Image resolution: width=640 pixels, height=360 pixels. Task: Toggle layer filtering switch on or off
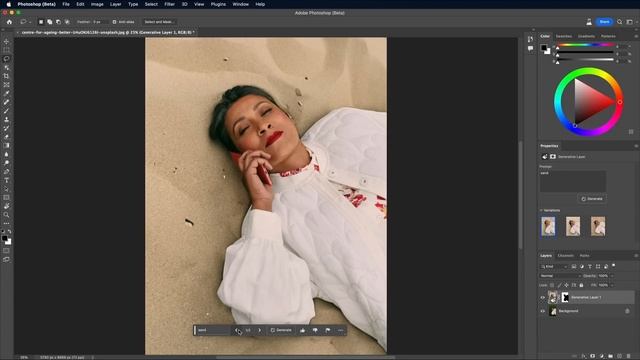(x=613, y=266)
